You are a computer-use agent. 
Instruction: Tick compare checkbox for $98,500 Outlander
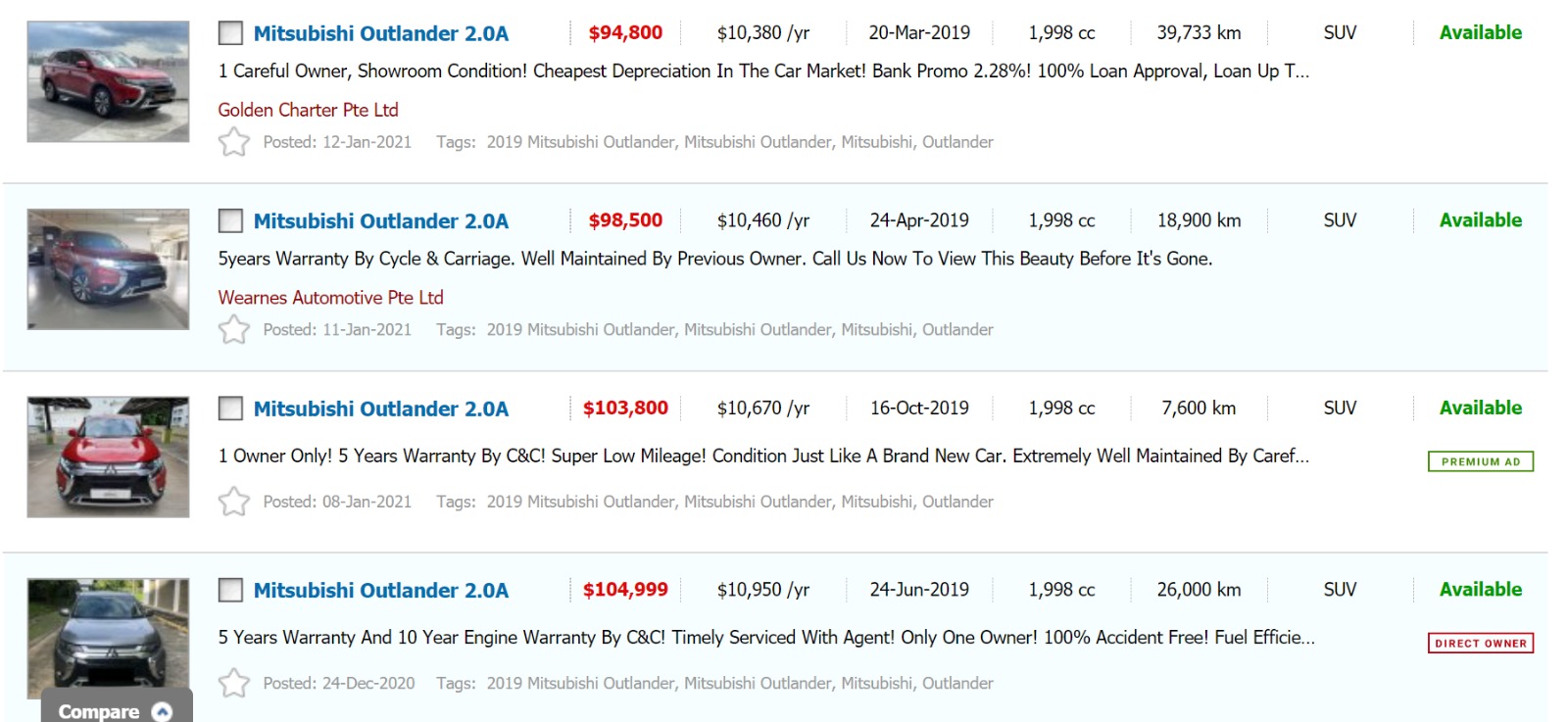point(230,221)
